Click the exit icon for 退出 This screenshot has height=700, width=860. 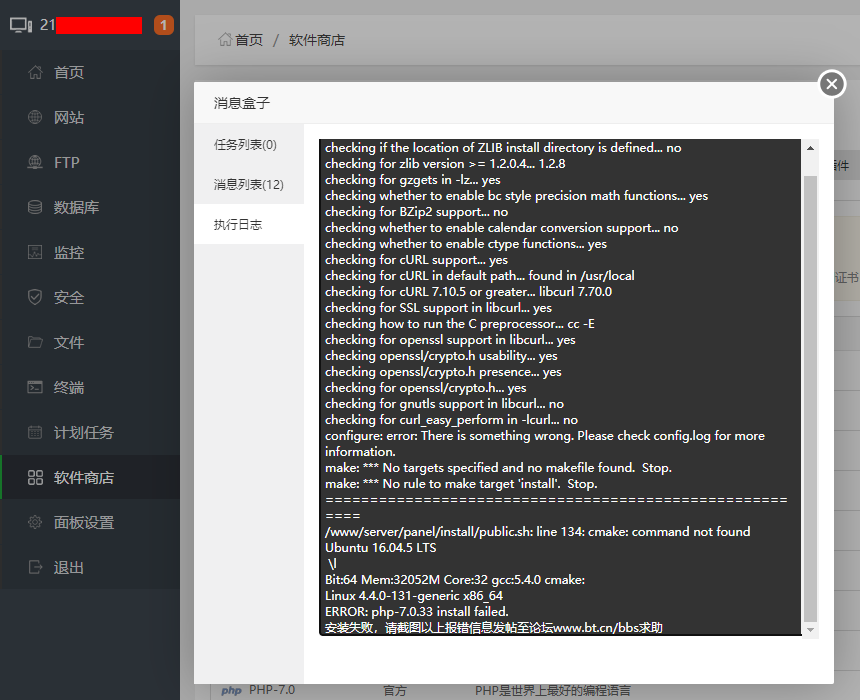tap(35, 567)
